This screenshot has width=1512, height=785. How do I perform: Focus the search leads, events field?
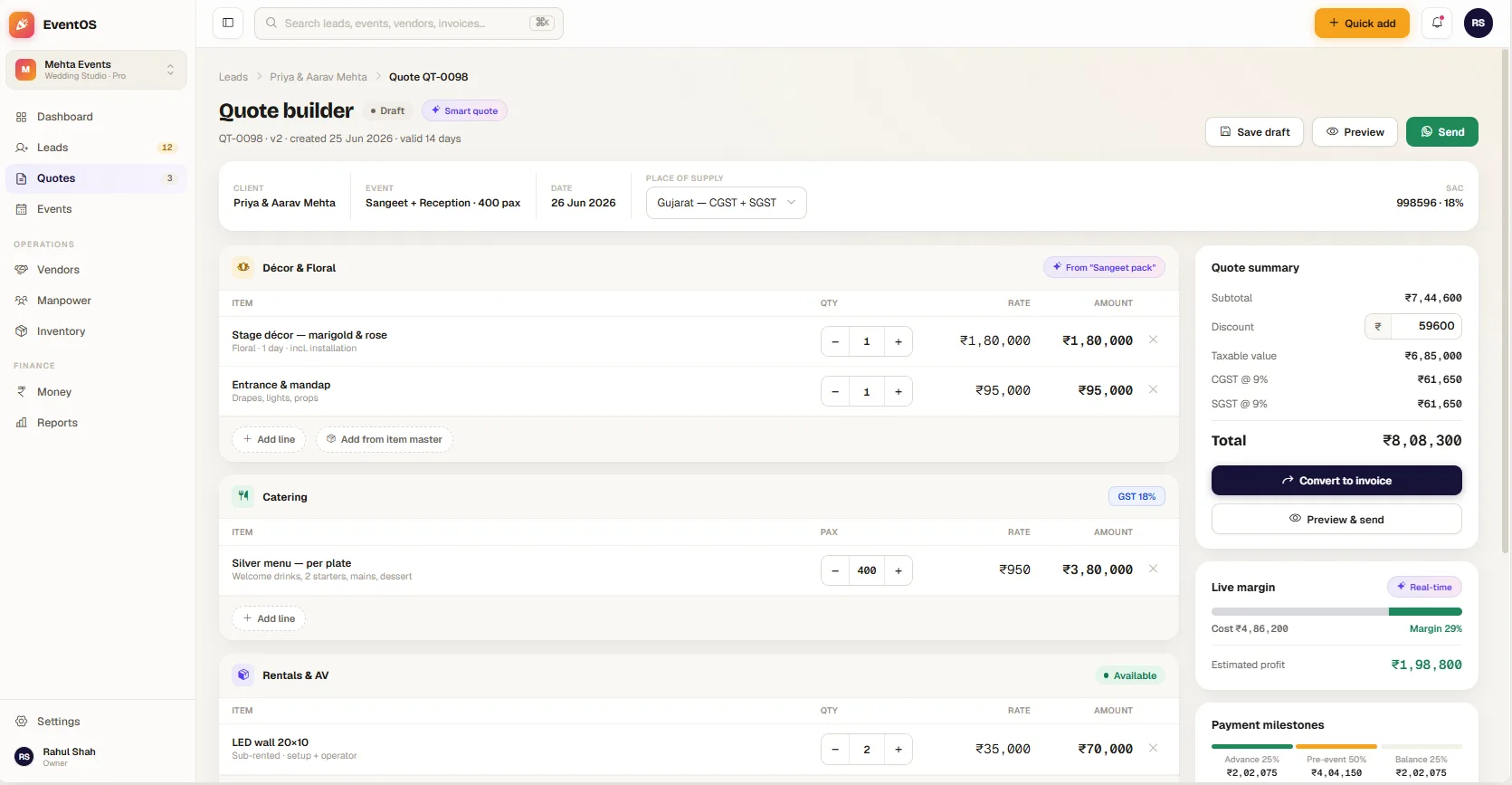coord(409,24)
